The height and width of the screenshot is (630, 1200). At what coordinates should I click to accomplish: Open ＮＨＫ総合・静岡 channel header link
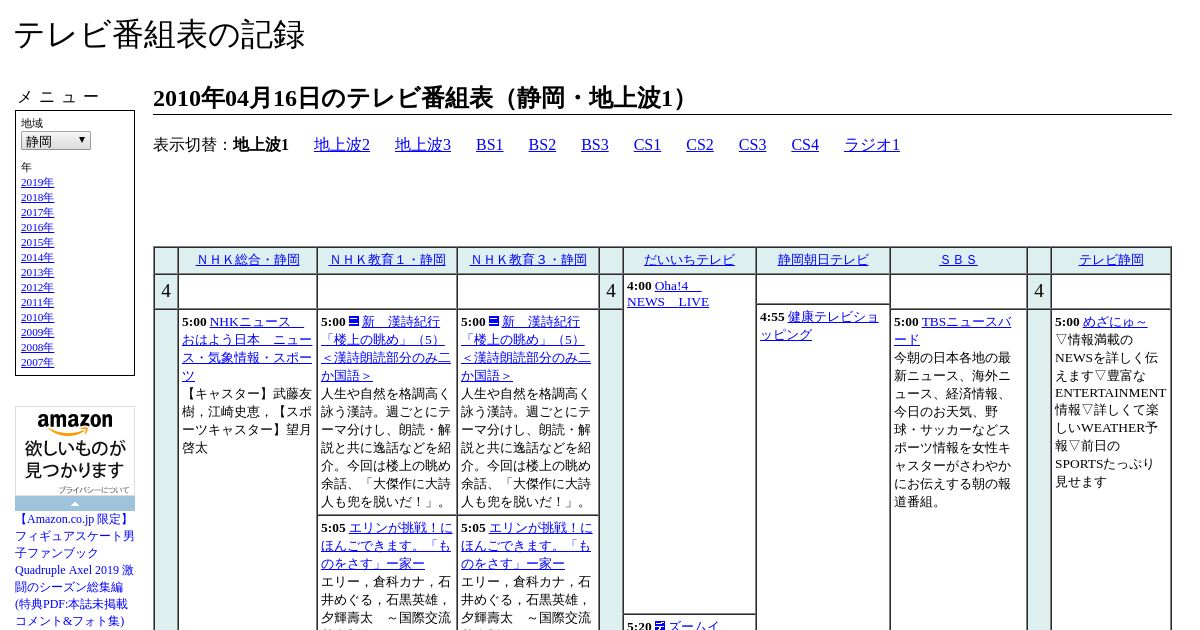[x=248, y=260]
